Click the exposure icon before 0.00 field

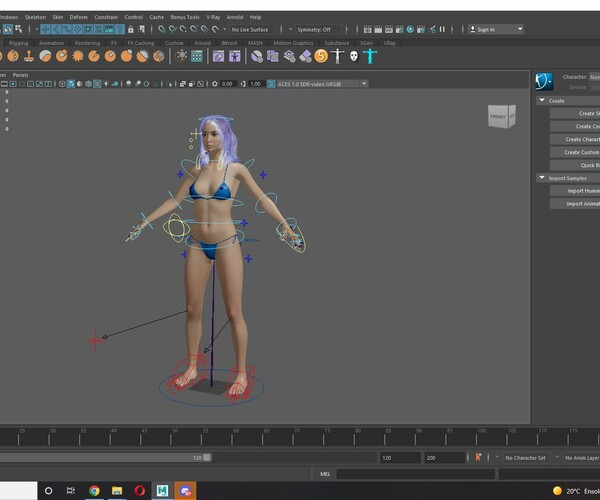click(215, 84)
